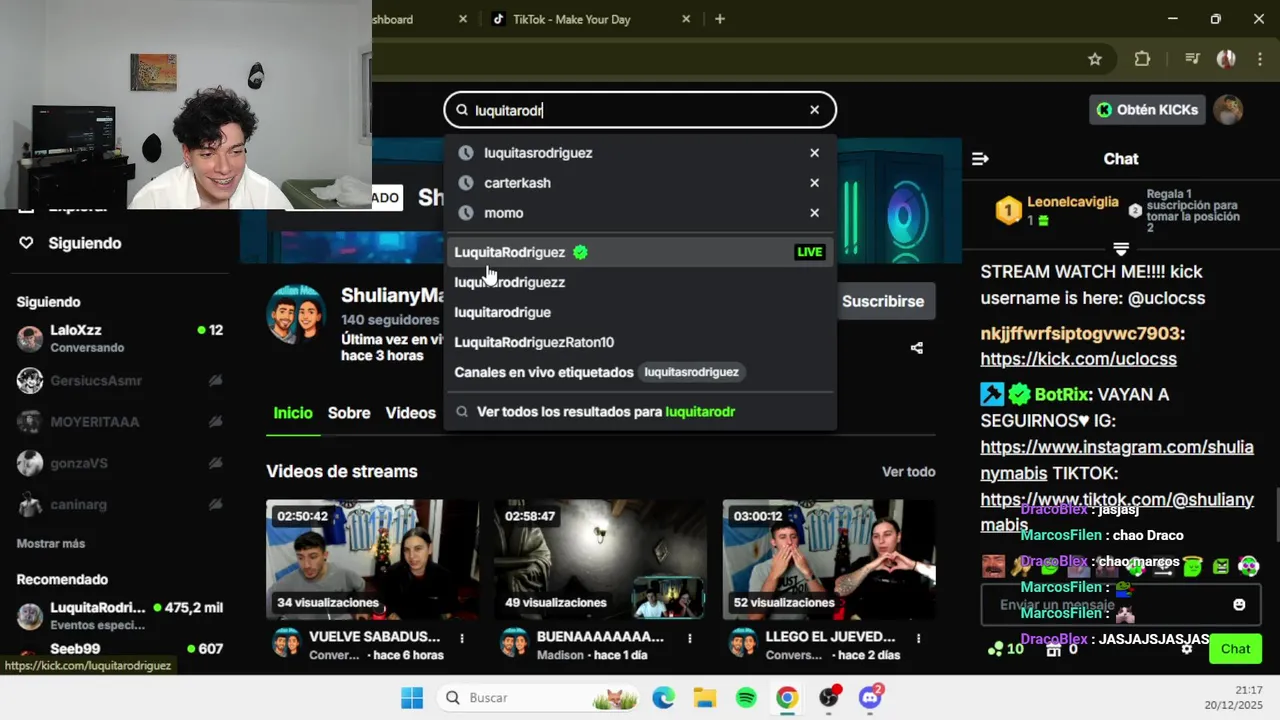Click the luquitasrodriguez tagged live channels chip

691,372
